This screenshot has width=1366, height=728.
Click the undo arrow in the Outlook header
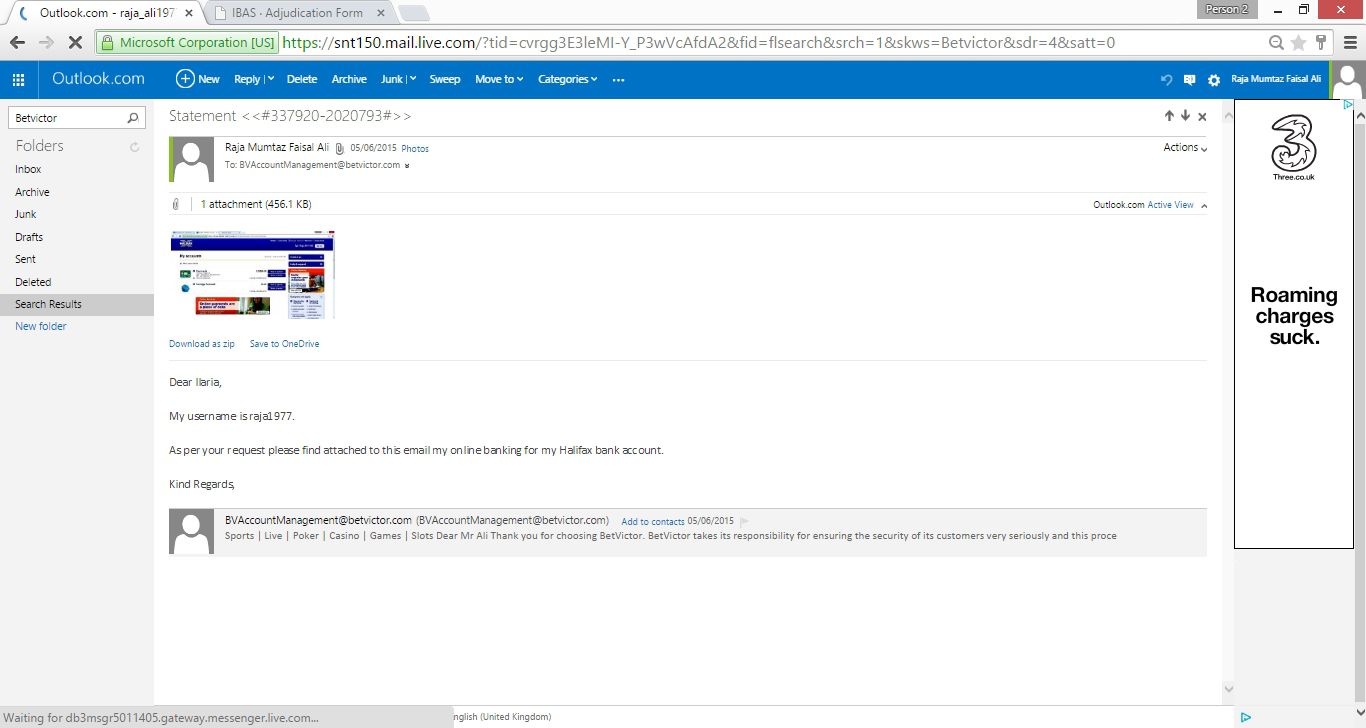tap(1166, 80)
